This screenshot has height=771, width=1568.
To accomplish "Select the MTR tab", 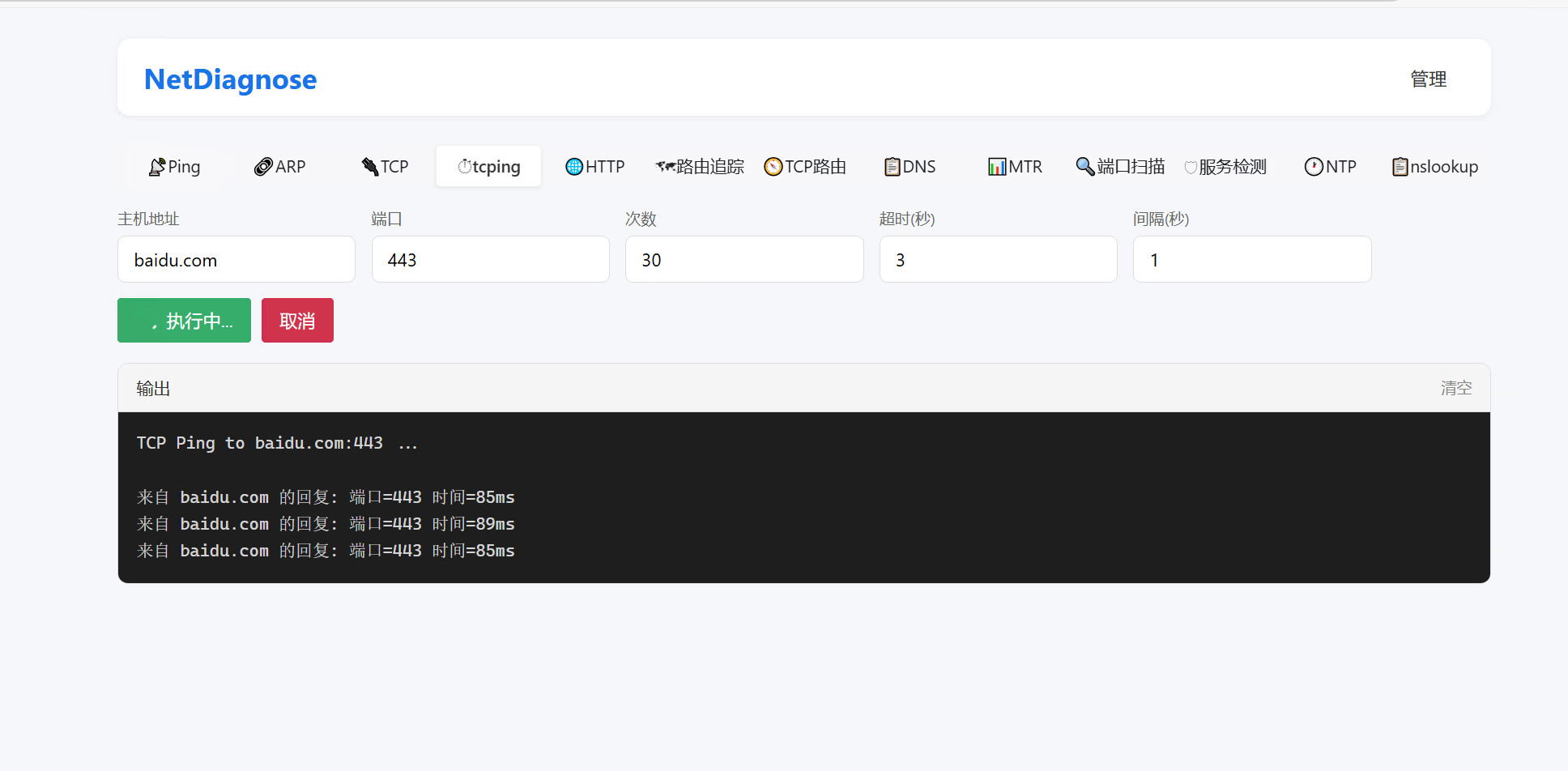I will pyautogui.click(x=1015, y=167).
